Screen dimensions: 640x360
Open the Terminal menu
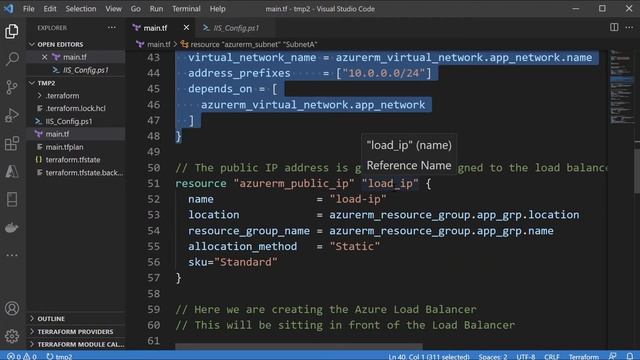[186, 9]
